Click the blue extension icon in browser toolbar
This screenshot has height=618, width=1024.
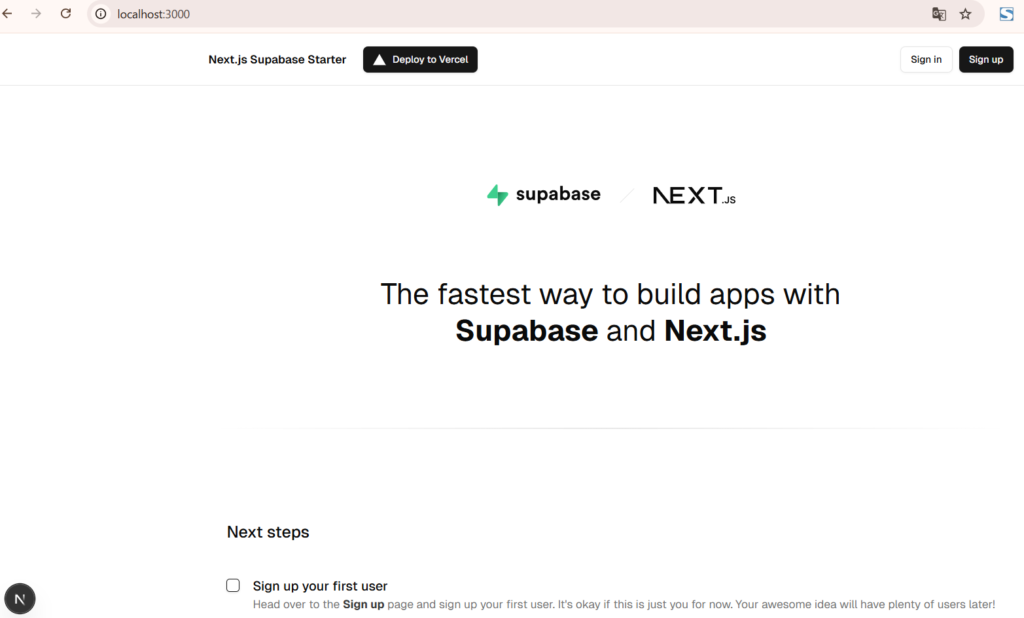tap(1007, 14)
